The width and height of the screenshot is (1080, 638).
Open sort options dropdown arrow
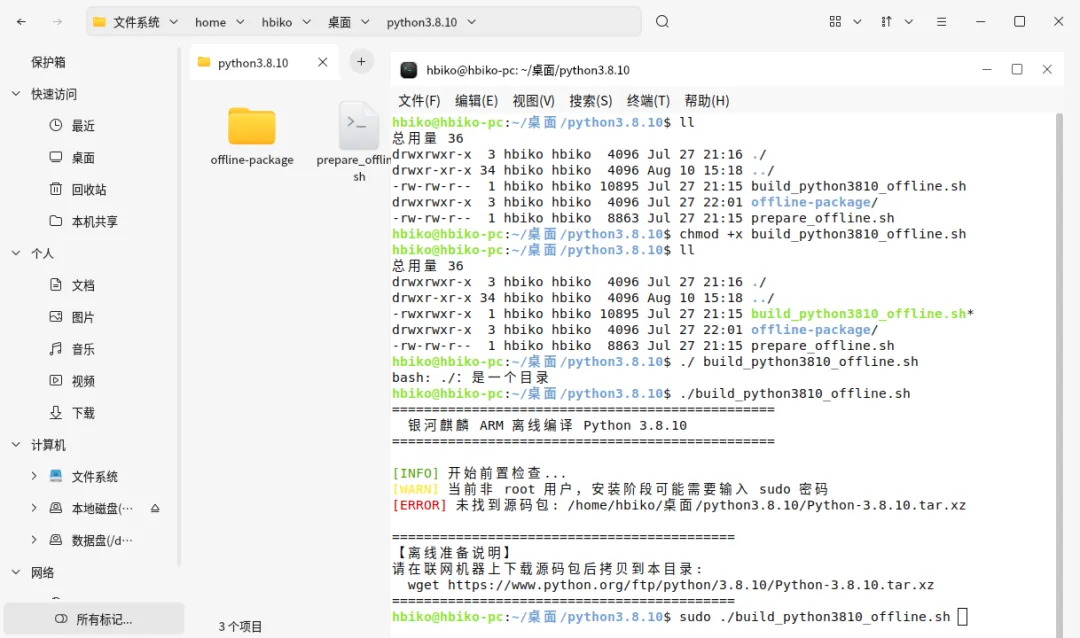tap(909, 22)
